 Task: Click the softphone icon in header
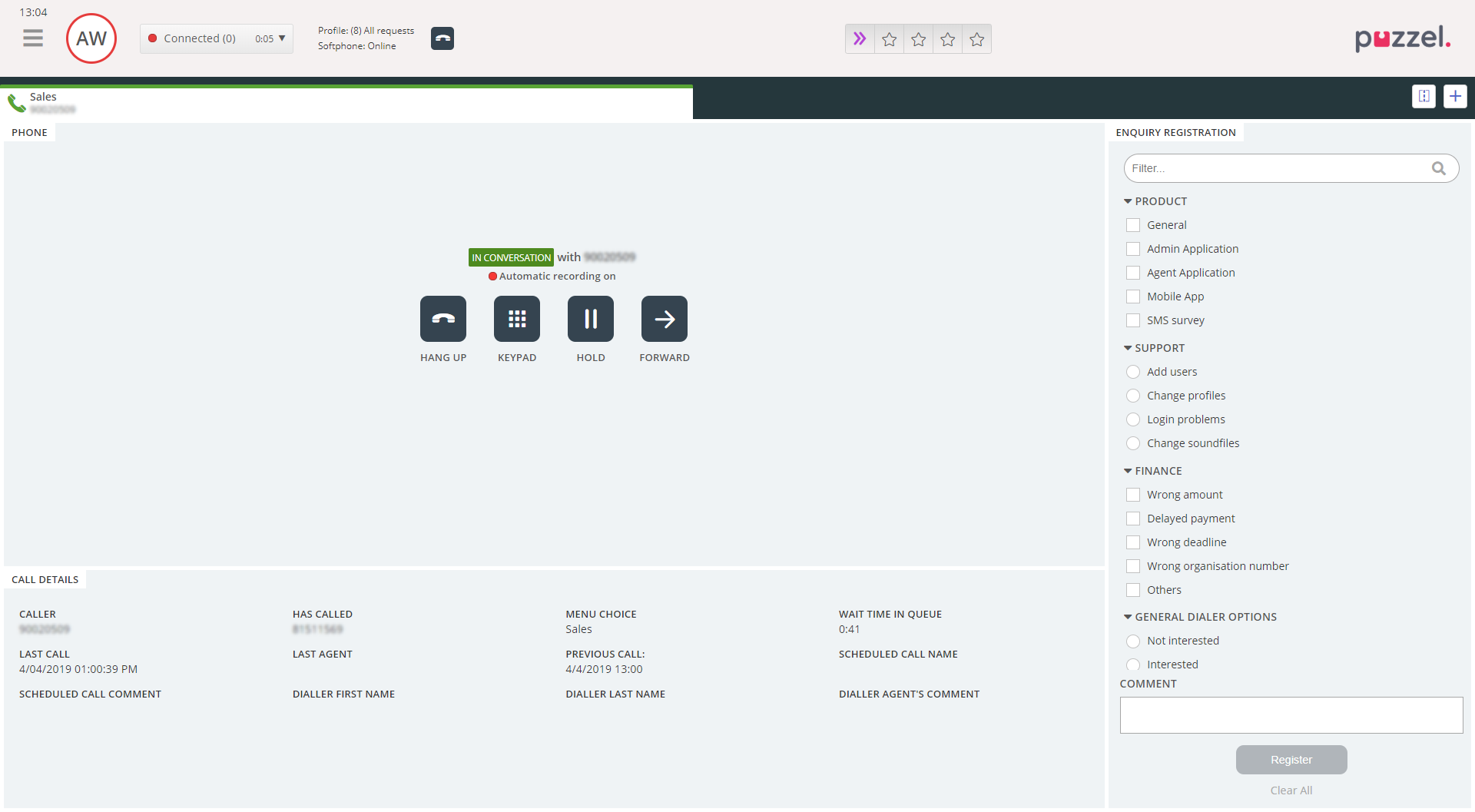coord(442,38)
